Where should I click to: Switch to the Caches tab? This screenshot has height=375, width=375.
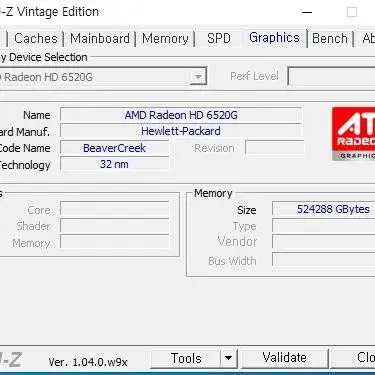coord(36,38)
